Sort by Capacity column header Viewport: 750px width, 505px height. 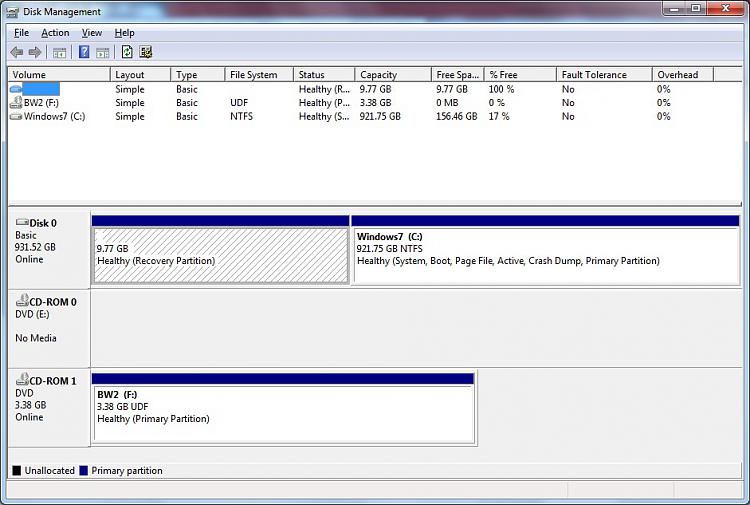393,75
